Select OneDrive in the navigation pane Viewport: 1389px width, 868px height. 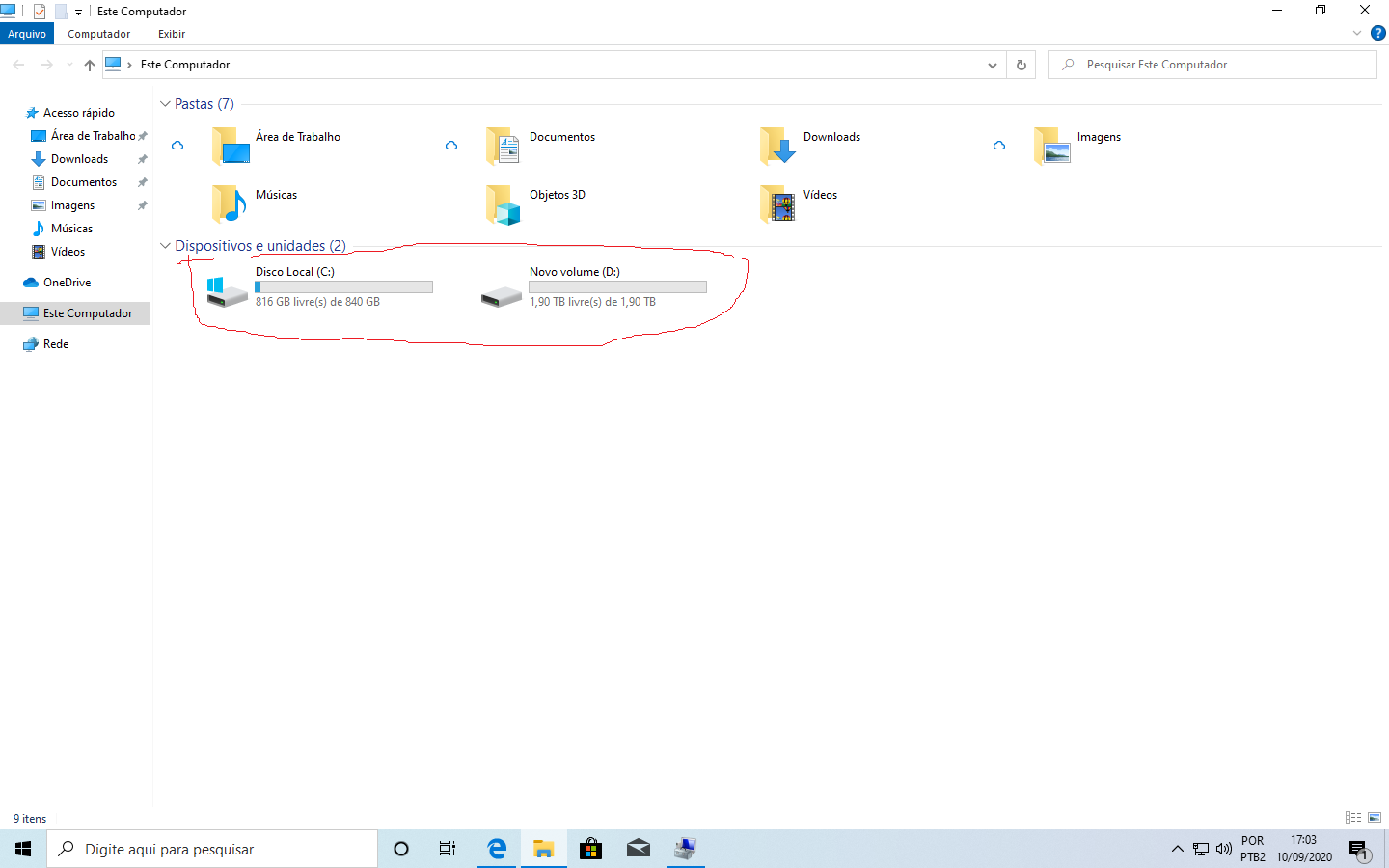pos(67,283)
